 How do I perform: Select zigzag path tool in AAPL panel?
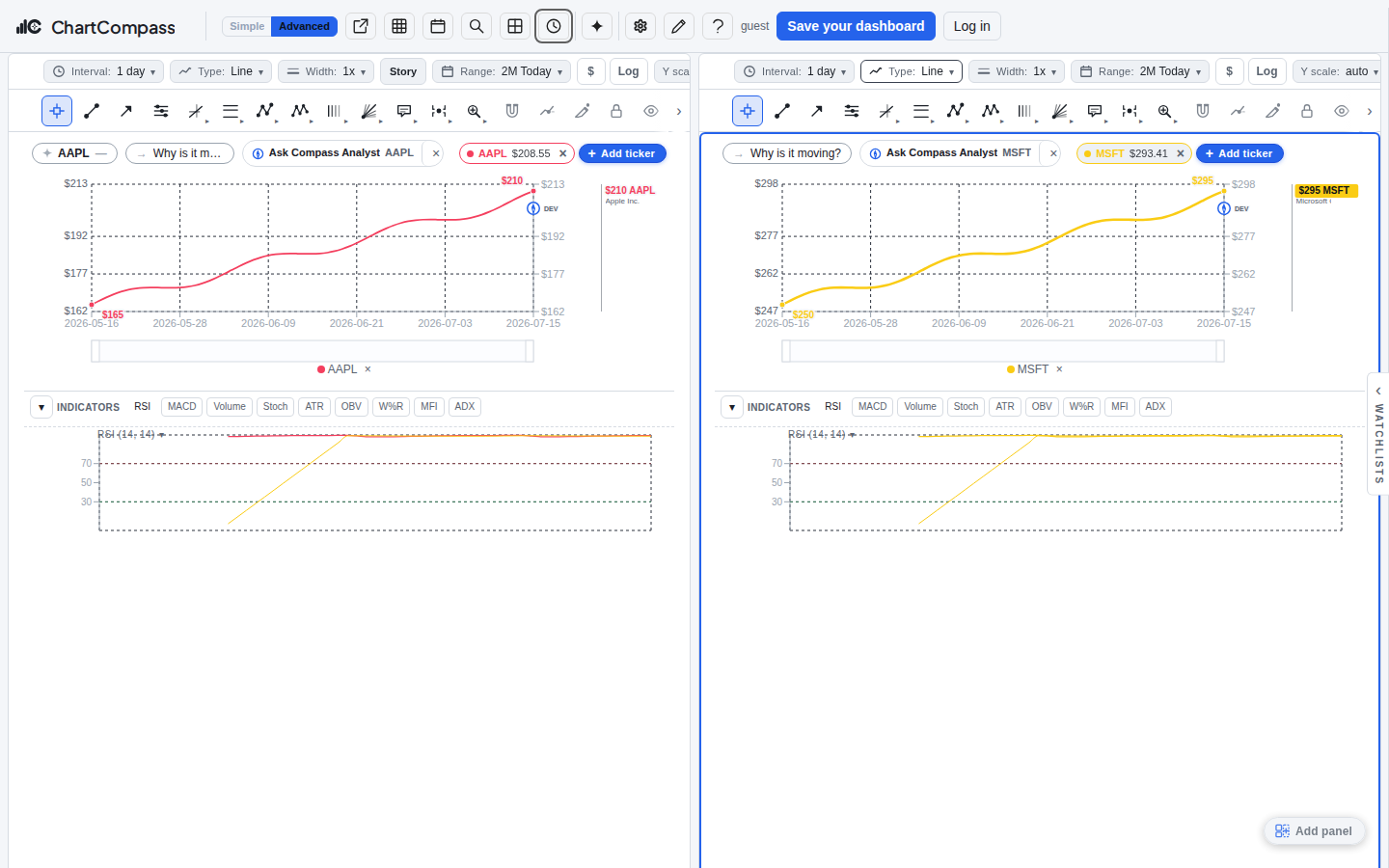tap(265, 111)
